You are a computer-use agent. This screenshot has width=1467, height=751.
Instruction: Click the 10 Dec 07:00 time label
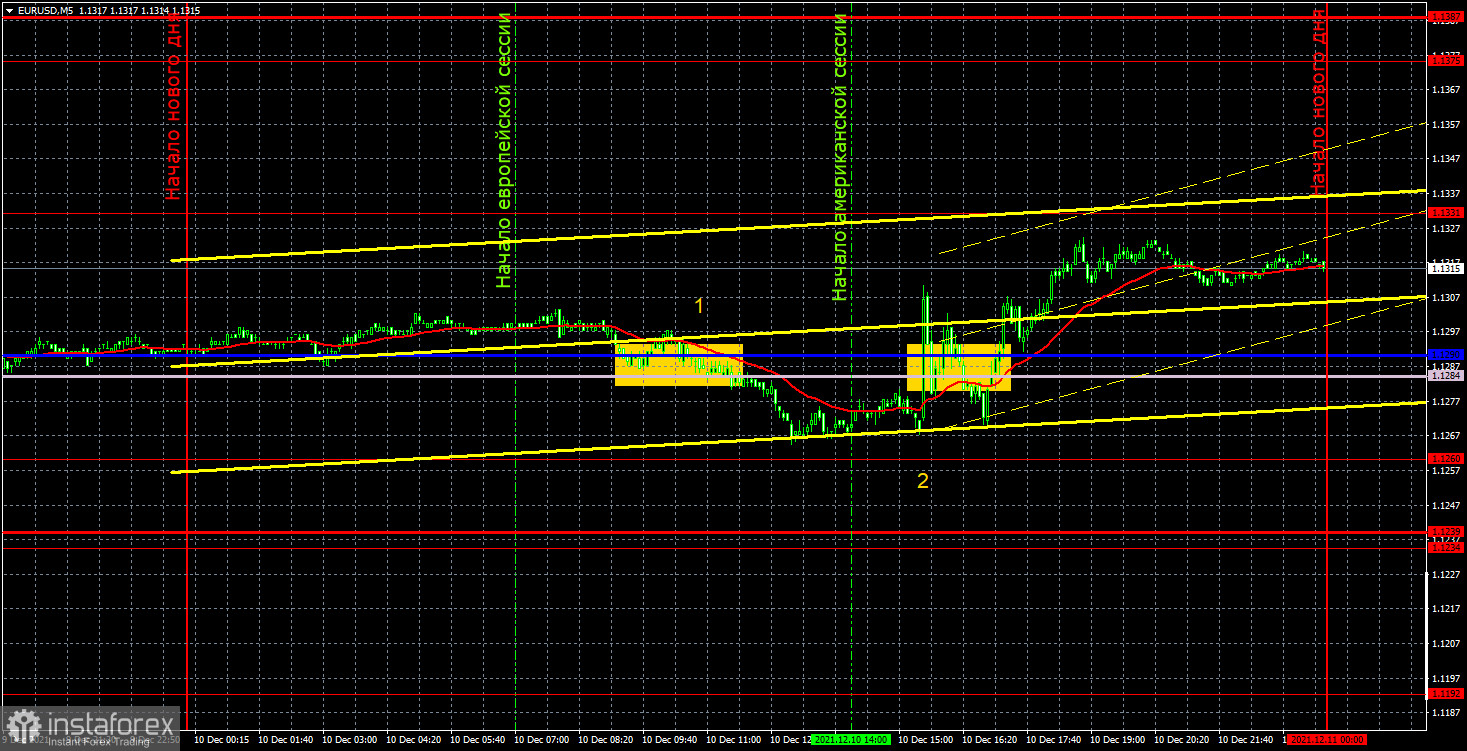pyautogui.click(x=542, y=740)
